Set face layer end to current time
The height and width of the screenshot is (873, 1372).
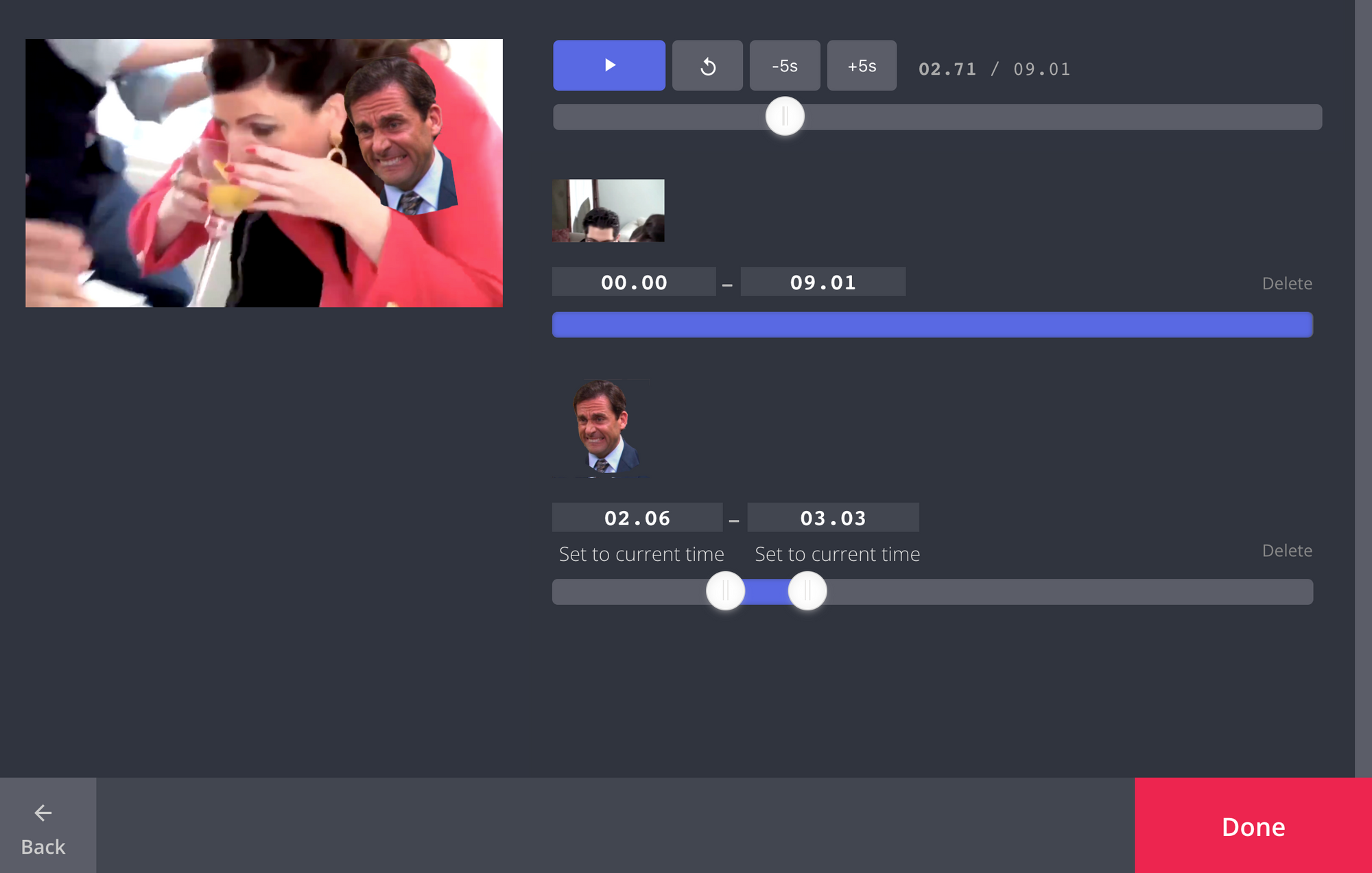[837, 554]
